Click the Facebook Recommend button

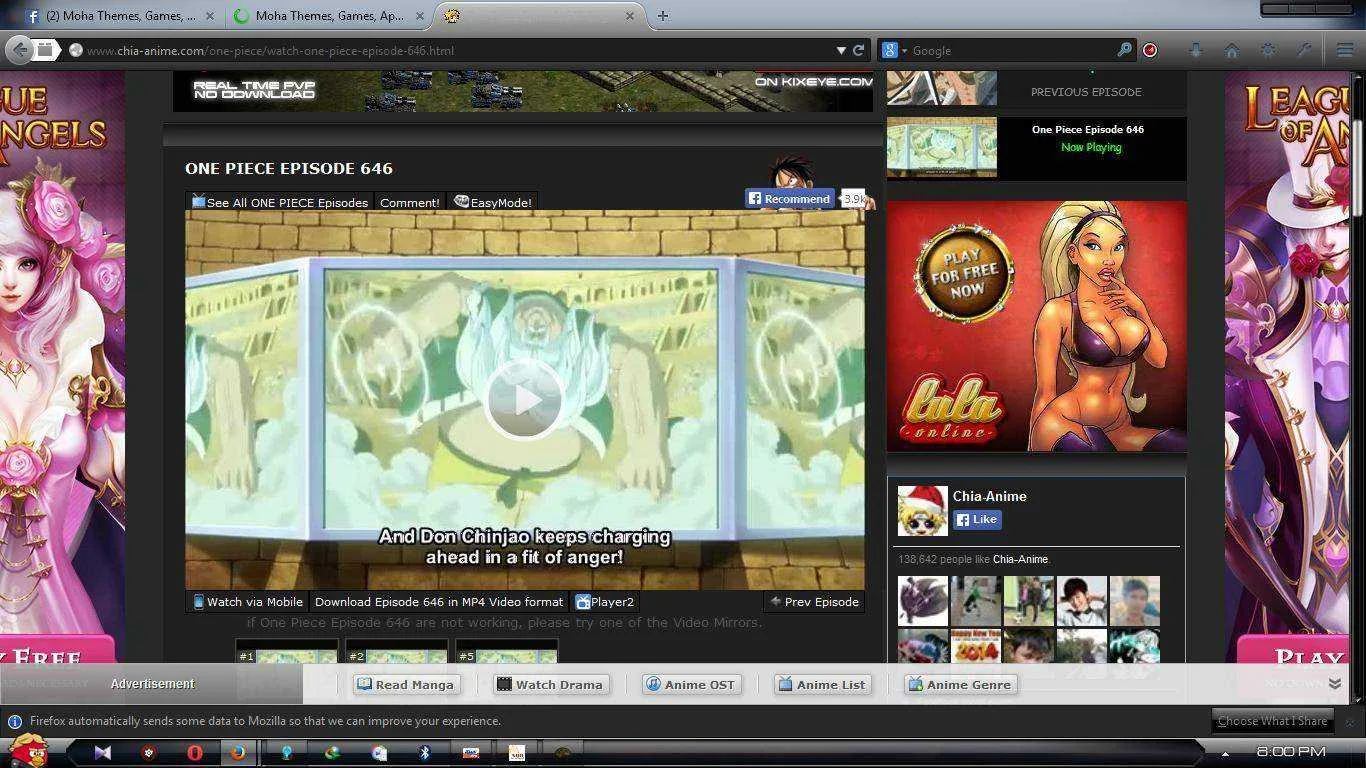tap(790, 198)
